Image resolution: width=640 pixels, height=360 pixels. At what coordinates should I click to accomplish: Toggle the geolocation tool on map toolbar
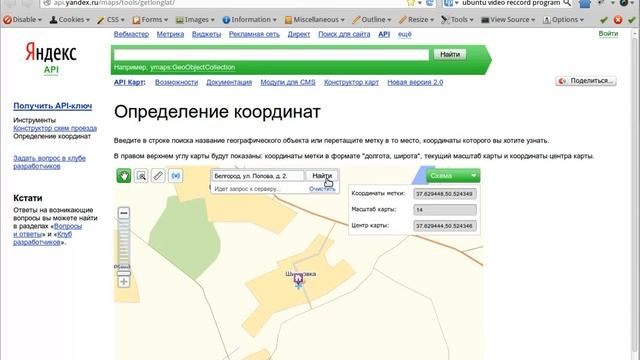tap(176, 176)
